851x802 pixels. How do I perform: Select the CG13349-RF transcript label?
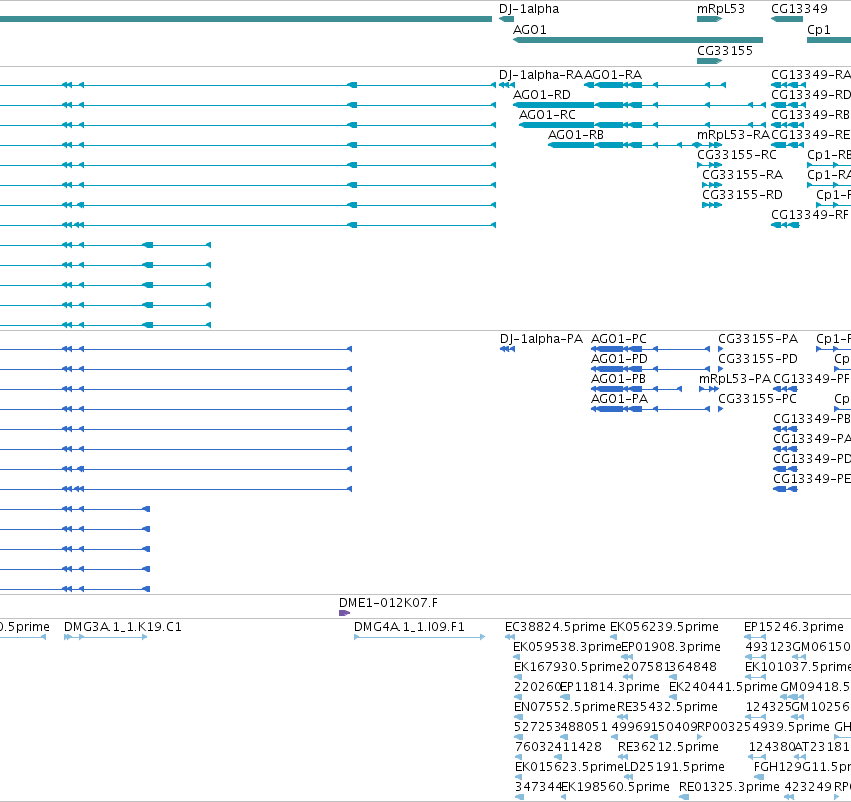[810, 215]
